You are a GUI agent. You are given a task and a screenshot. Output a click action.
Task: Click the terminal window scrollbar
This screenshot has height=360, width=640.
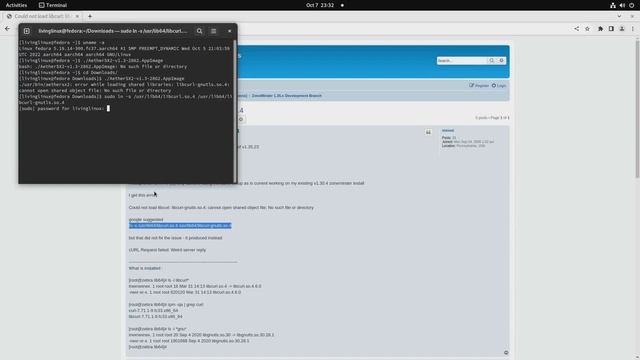point(235,111)
